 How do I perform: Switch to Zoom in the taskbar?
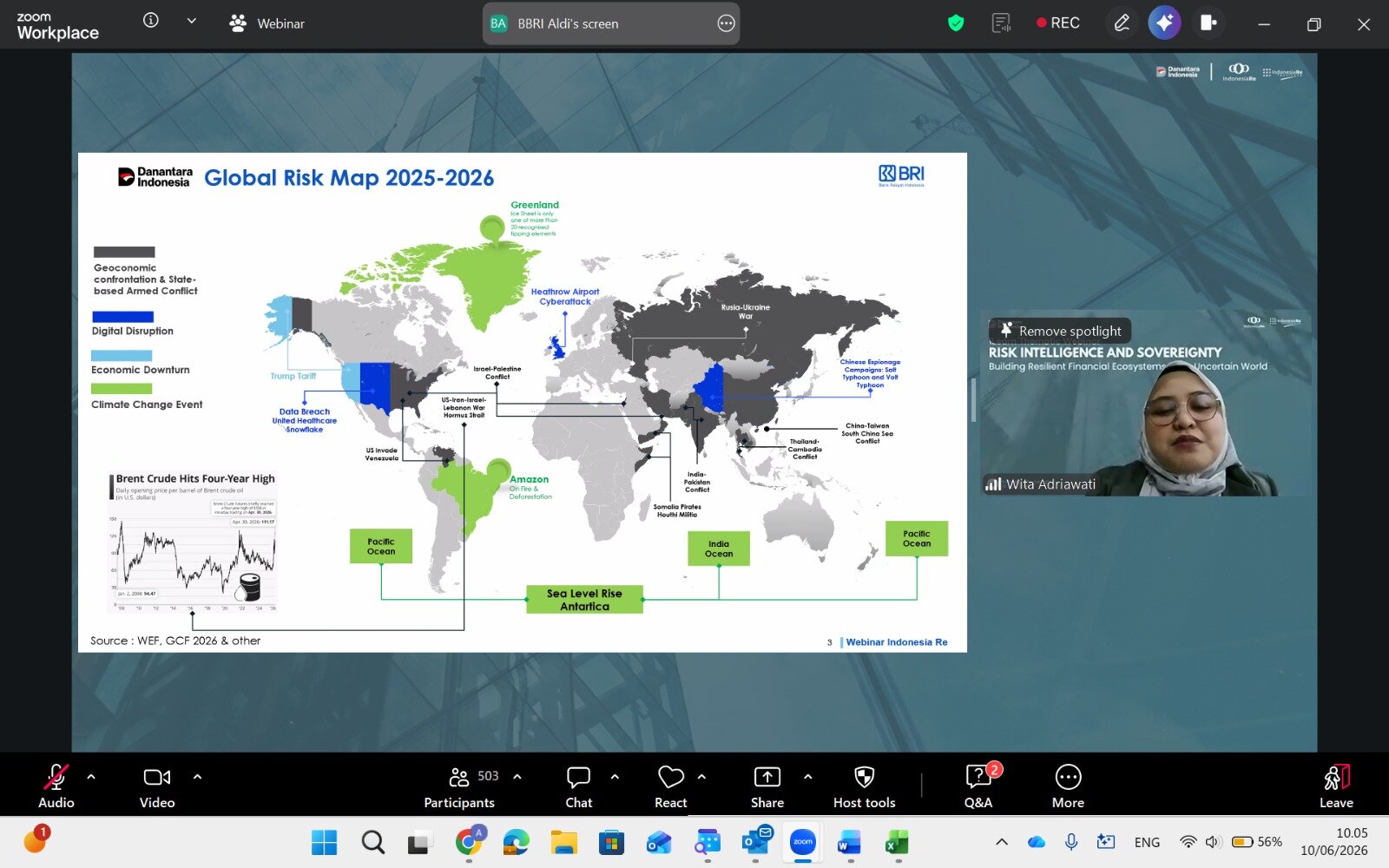803,842
